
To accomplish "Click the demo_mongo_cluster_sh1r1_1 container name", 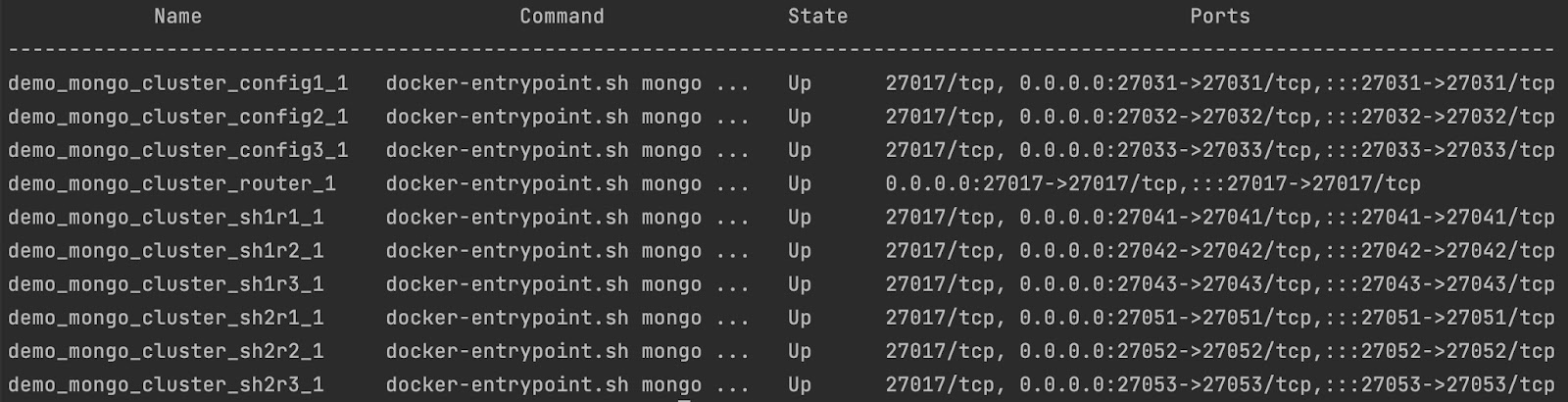I will (166, 218).
